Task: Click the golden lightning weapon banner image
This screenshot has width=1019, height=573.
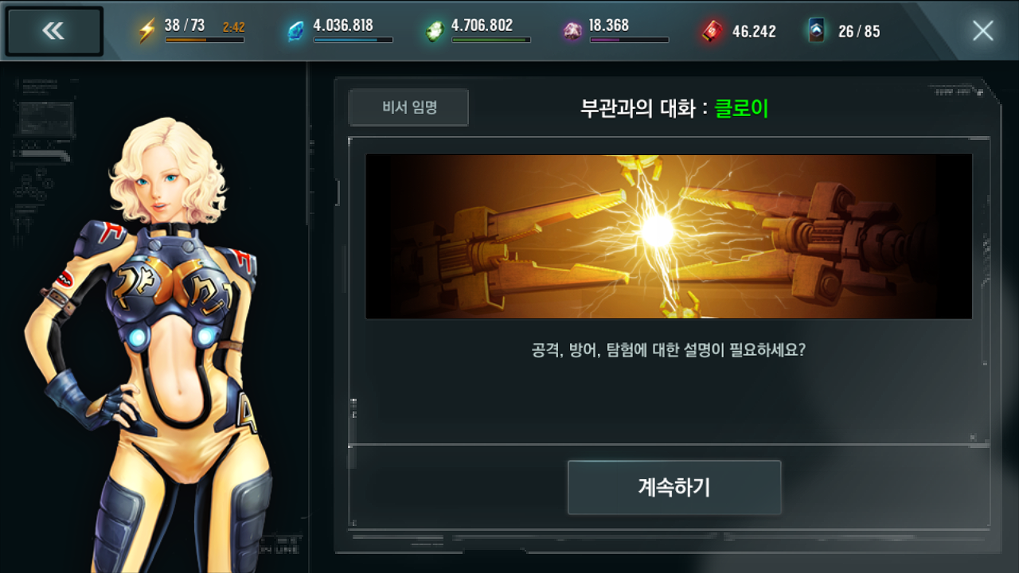Action: [669, 236]
